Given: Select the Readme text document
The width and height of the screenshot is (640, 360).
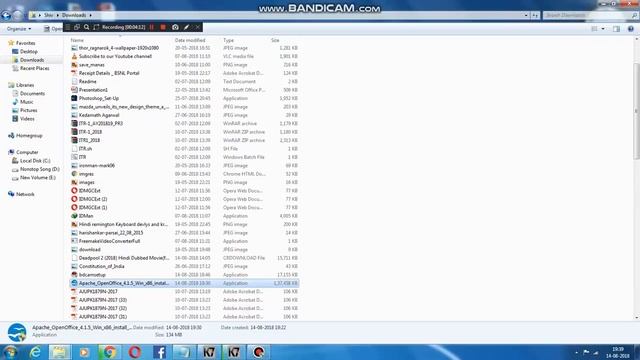Looking at the screenshot, I should [184, 82].
